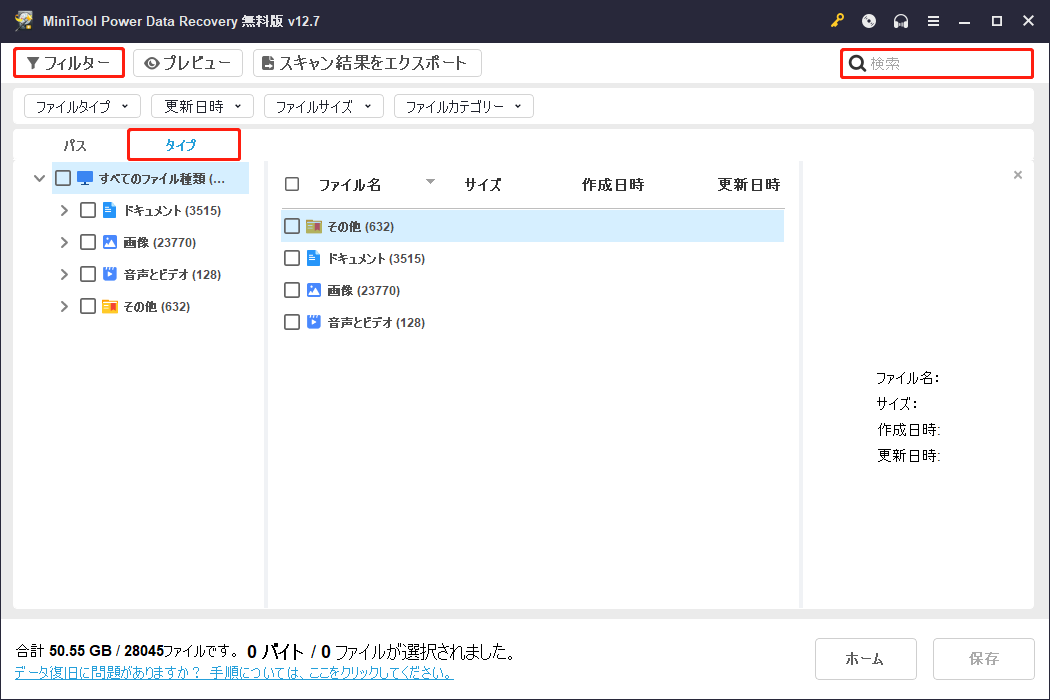Open the ファイルタイプ dropdown
1050x700 pixels.
pyautogui.click(x=82, y=105)
